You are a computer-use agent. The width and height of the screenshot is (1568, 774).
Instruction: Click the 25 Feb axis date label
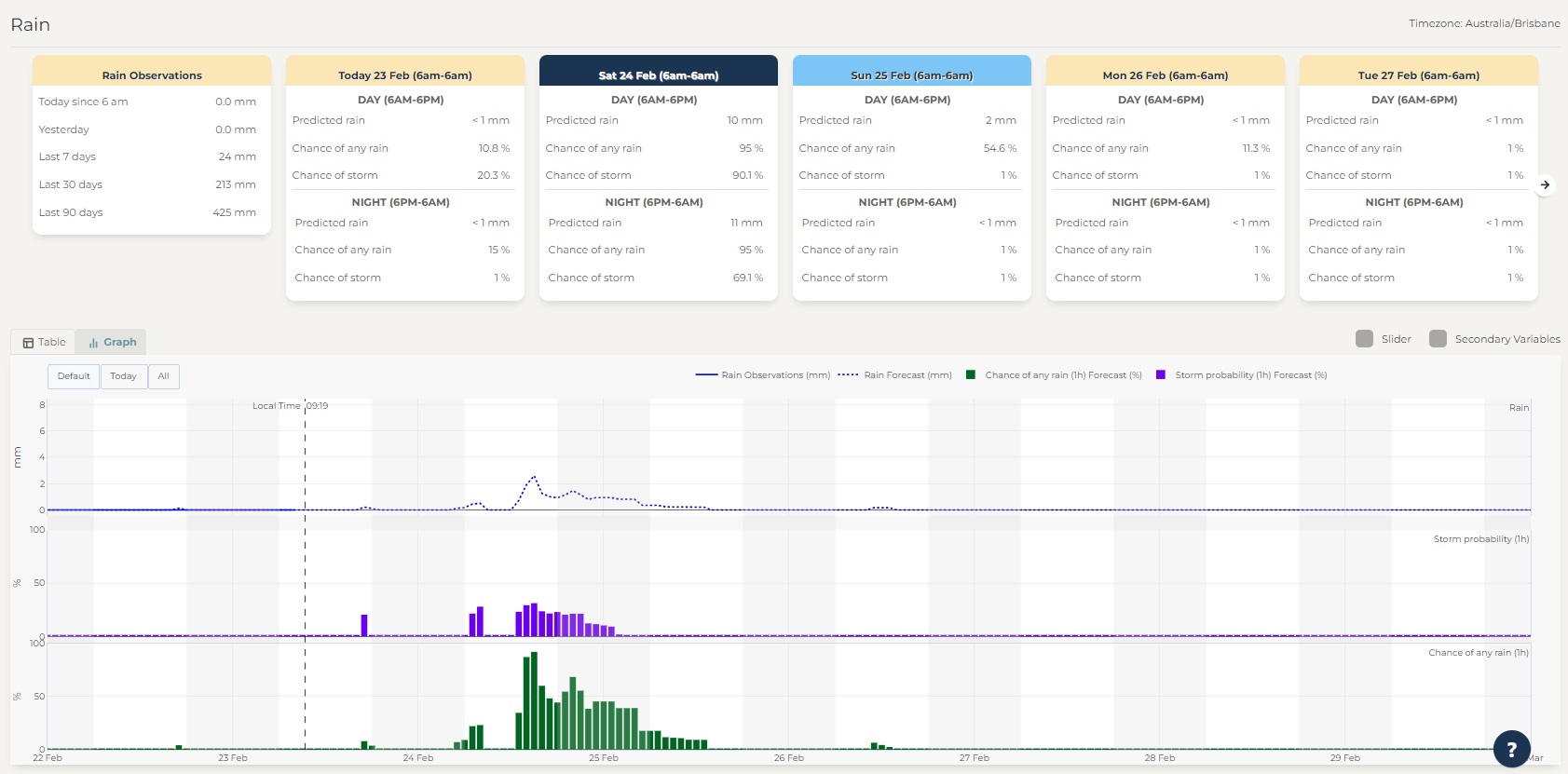604,758
